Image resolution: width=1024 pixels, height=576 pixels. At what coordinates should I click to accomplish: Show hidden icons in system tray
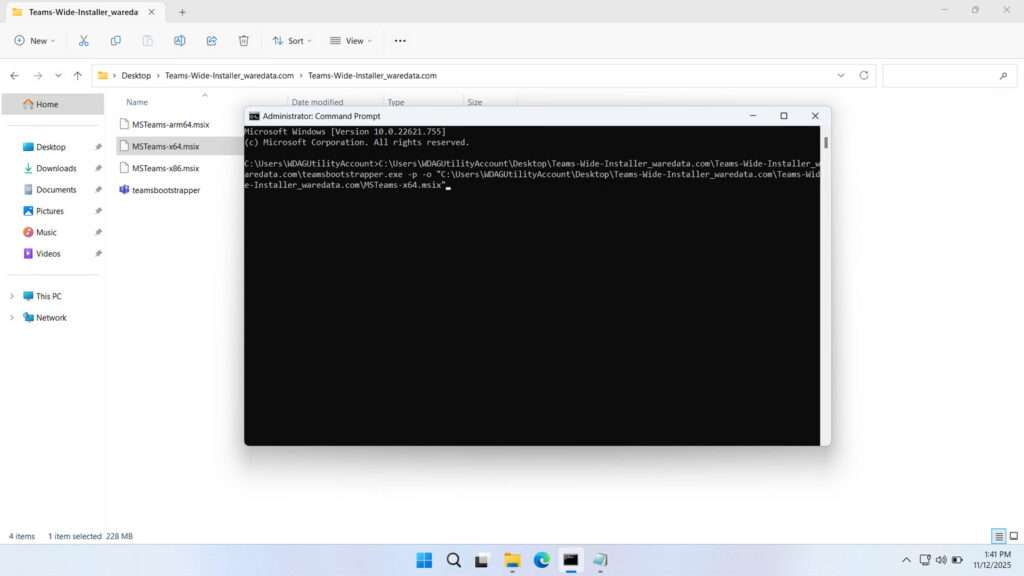click(x=905, y=560)
